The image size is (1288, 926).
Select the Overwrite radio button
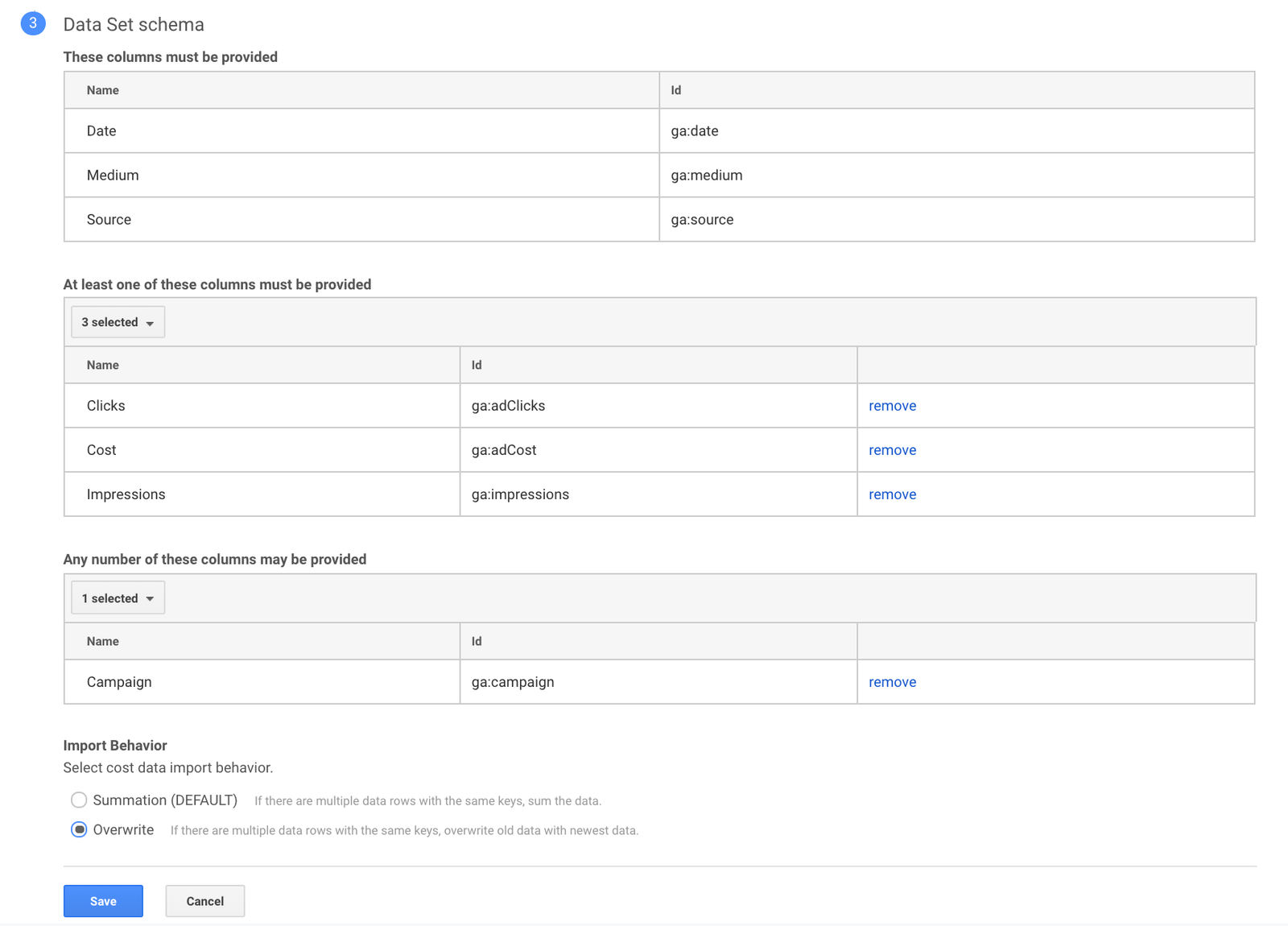[x=79, y=829]
